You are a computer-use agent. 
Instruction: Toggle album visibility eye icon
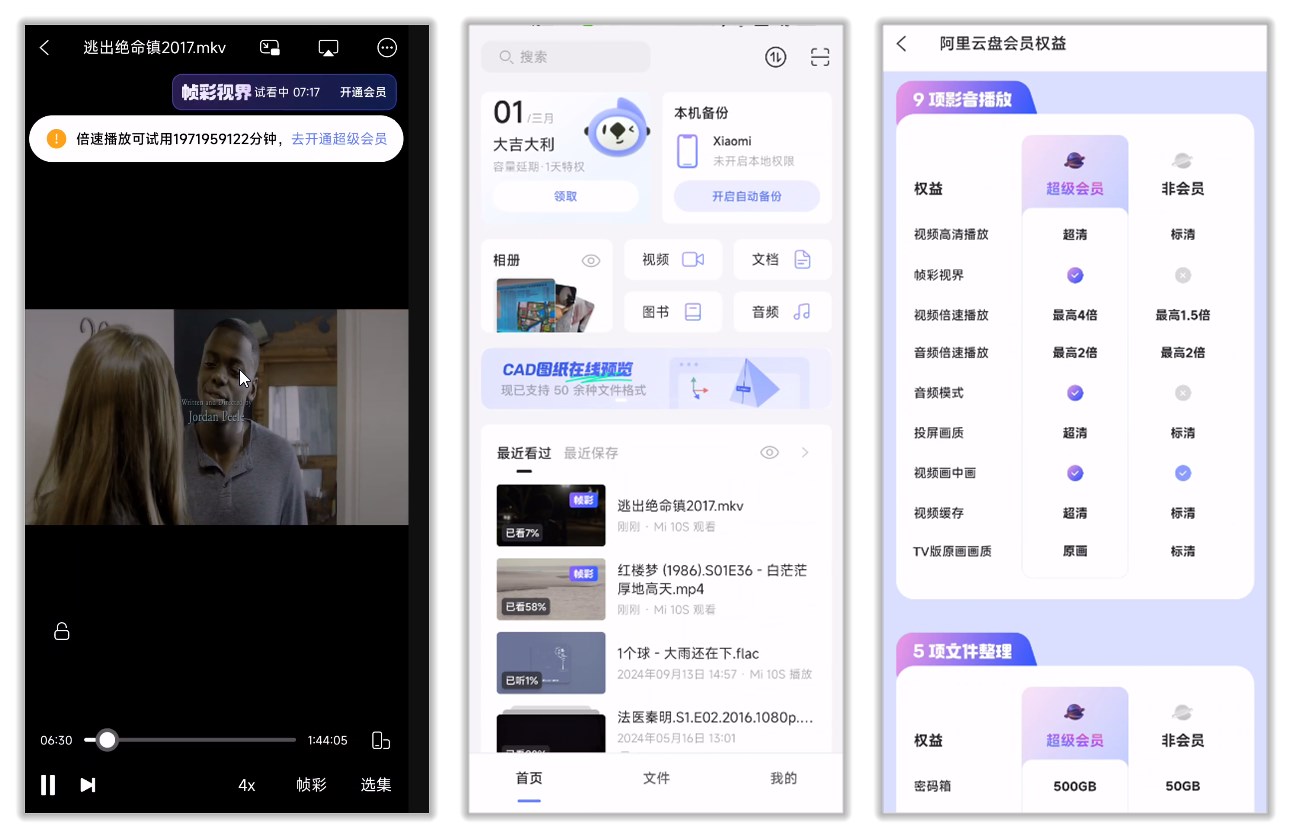coord(591,260)
